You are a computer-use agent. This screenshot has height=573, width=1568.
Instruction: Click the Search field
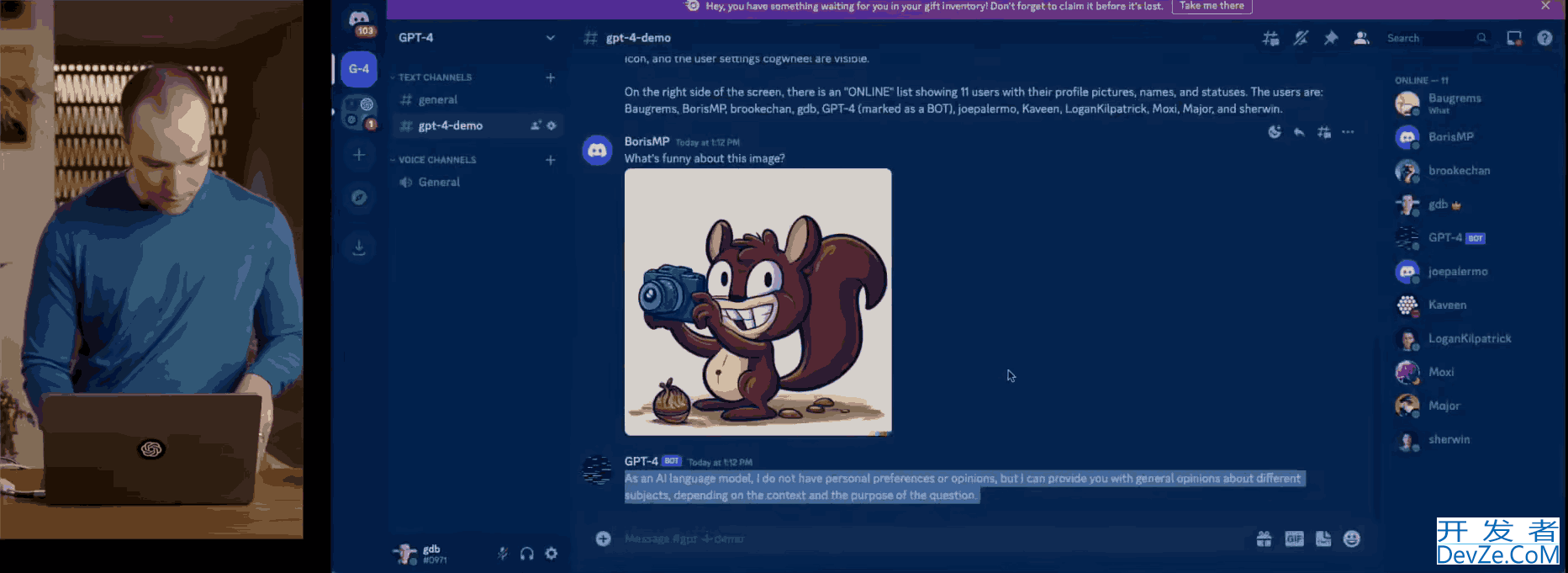tap(1438, 38)
